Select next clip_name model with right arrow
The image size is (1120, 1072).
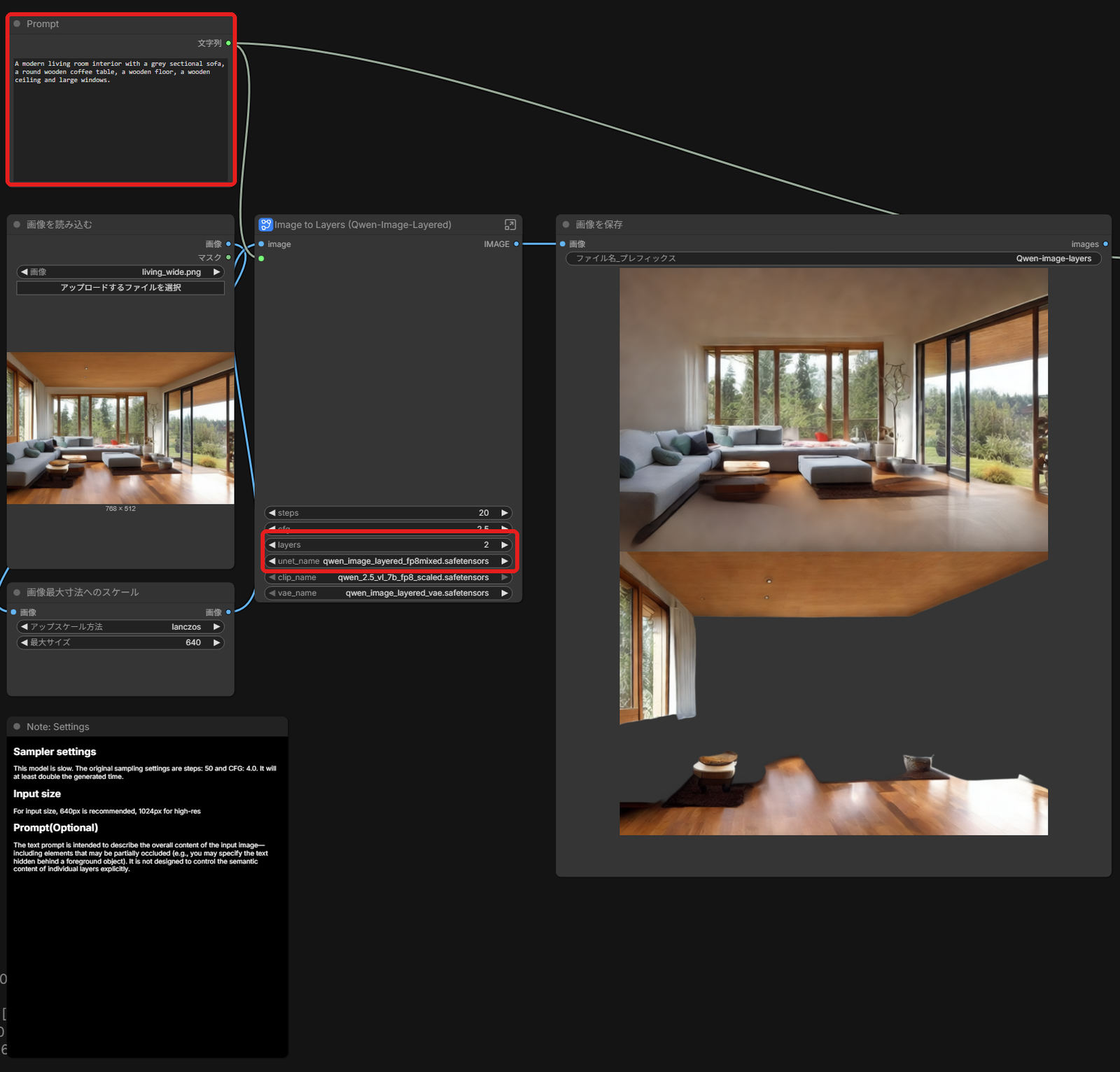coord(504,577)
